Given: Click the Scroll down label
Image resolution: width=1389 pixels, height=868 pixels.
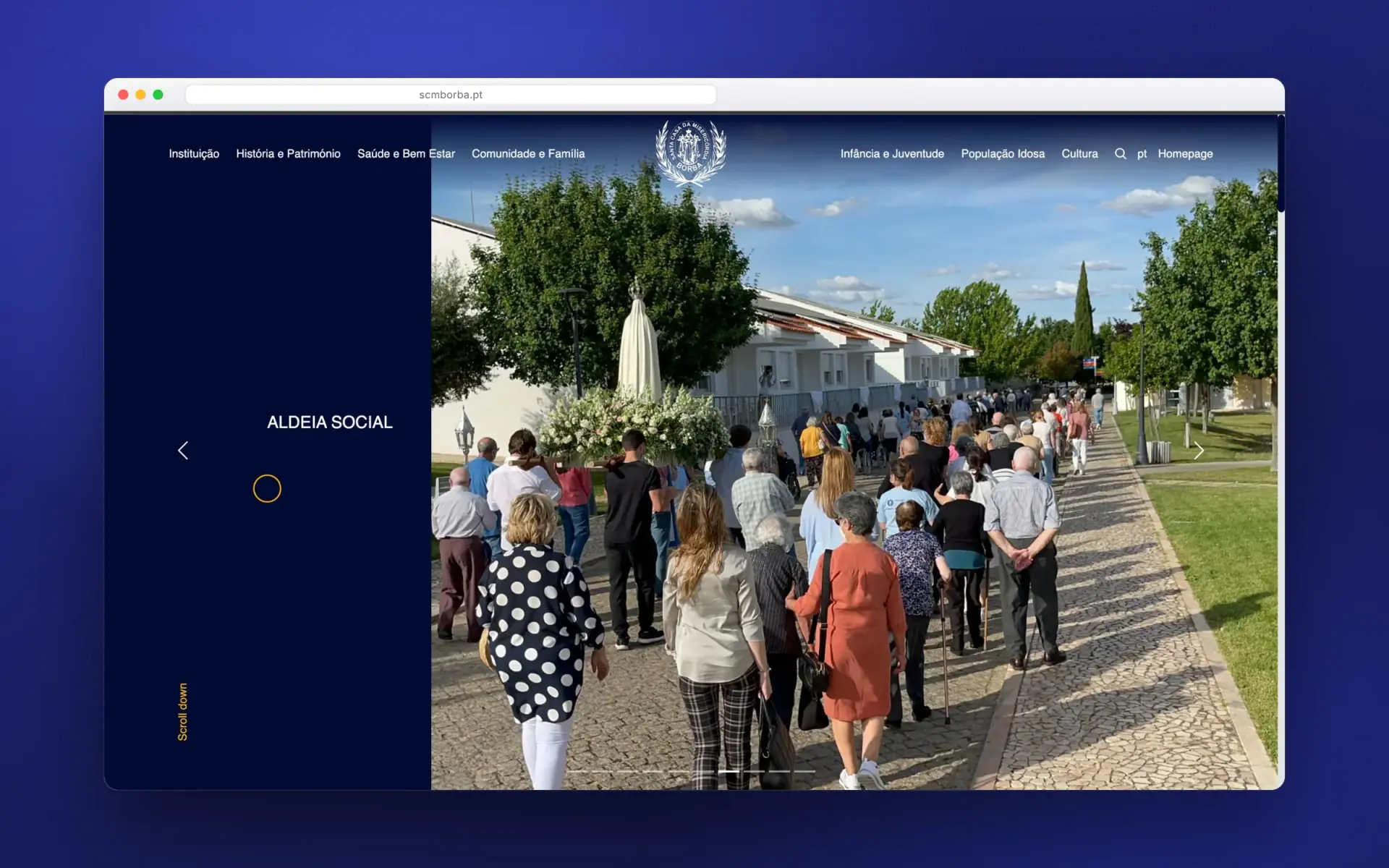Looking at the screenshot, I should (183, 712).
